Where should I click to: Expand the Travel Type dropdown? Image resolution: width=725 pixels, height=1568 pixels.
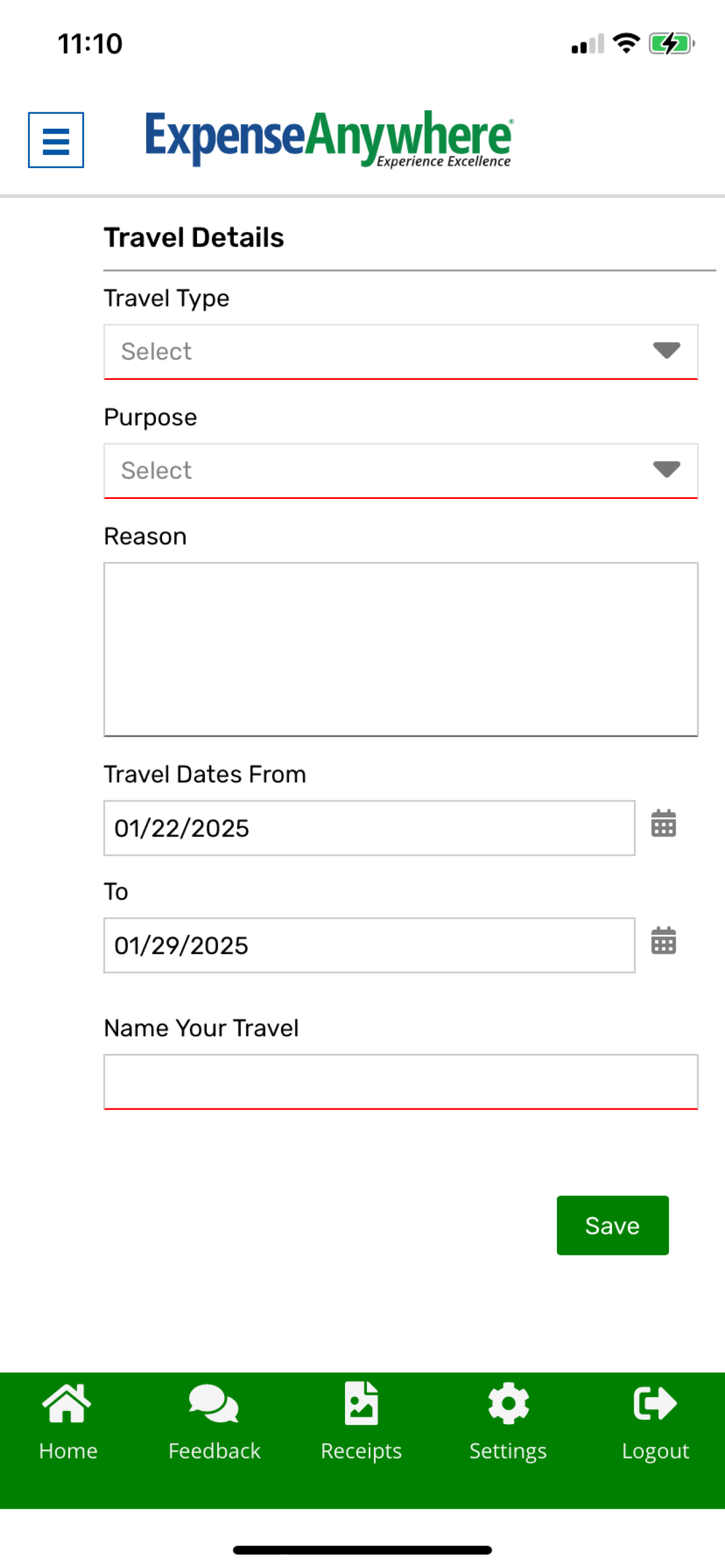(x=400, y=352)
